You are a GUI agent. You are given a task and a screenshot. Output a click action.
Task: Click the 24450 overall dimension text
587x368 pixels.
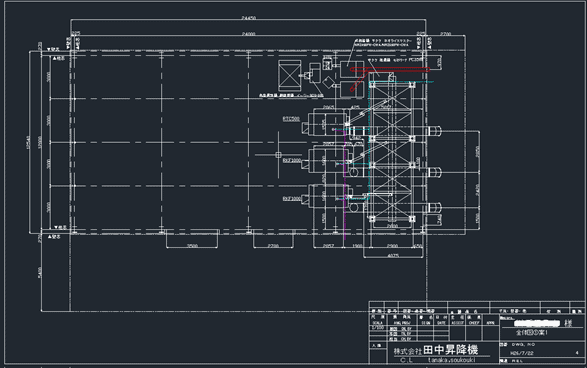[249, 18]
